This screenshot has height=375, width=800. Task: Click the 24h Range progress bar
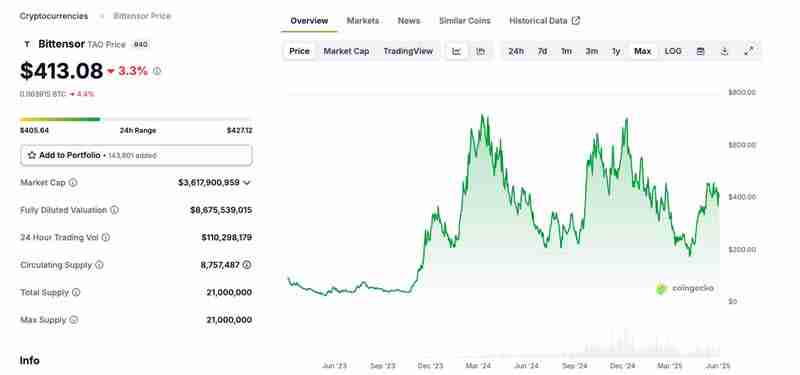click(136, 119)
